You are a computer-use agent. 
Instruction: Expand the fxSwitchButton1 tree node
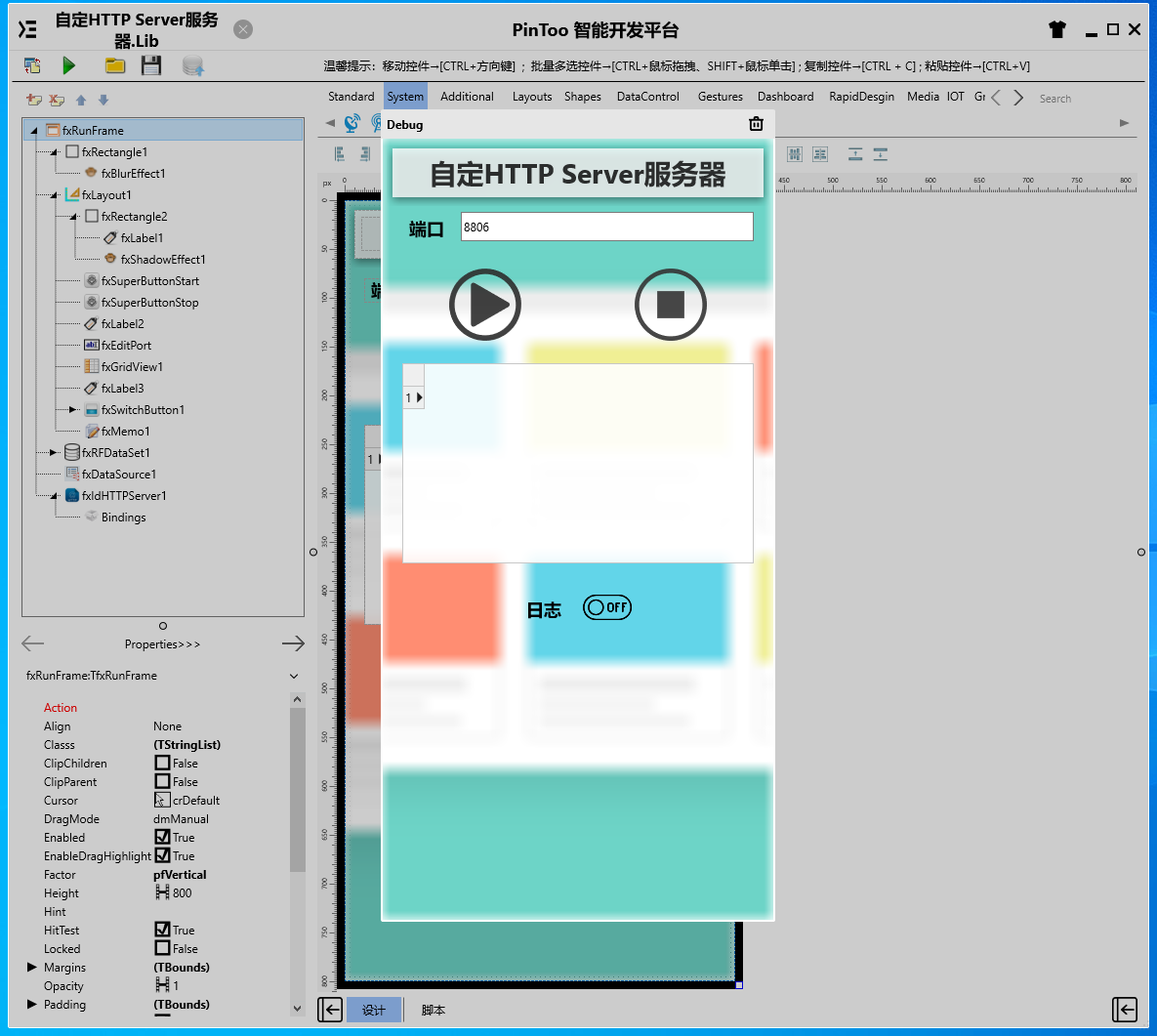(x=72, y=409)
